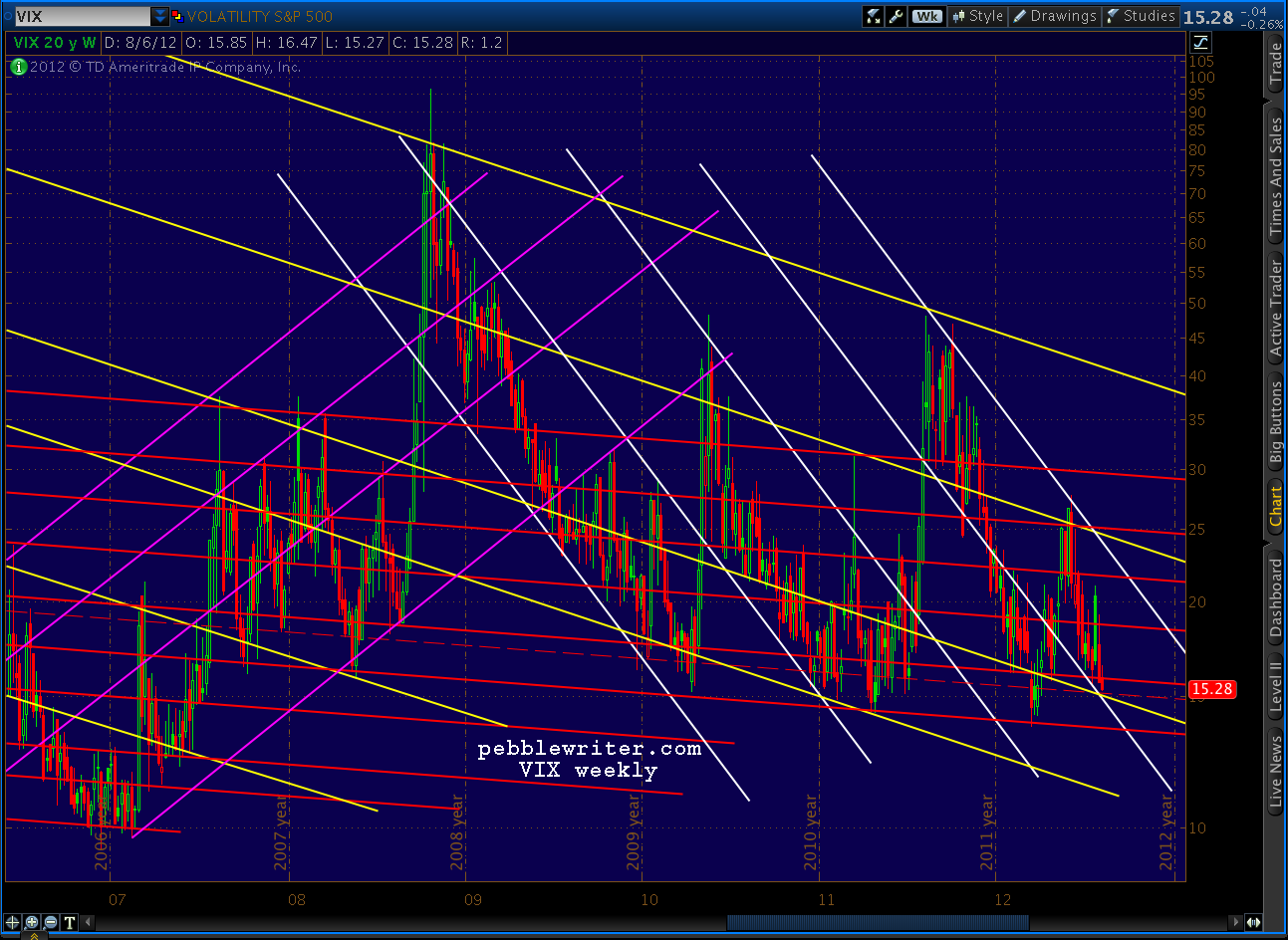Click the Drawings button
Image resolution: width=1288 pixels, height=940 pixels.
1054,16
